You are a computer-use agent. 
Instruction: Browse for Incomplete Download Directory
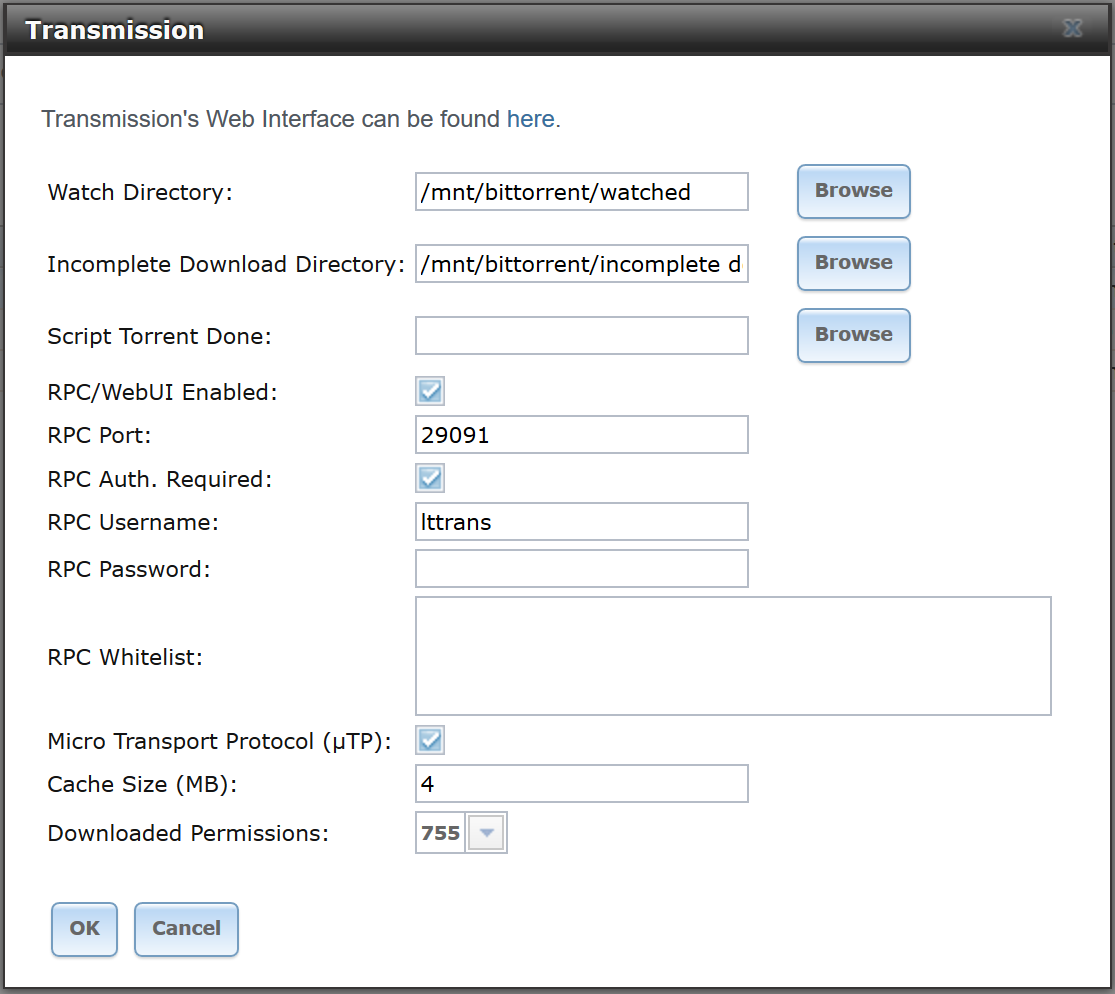(853, 263)
